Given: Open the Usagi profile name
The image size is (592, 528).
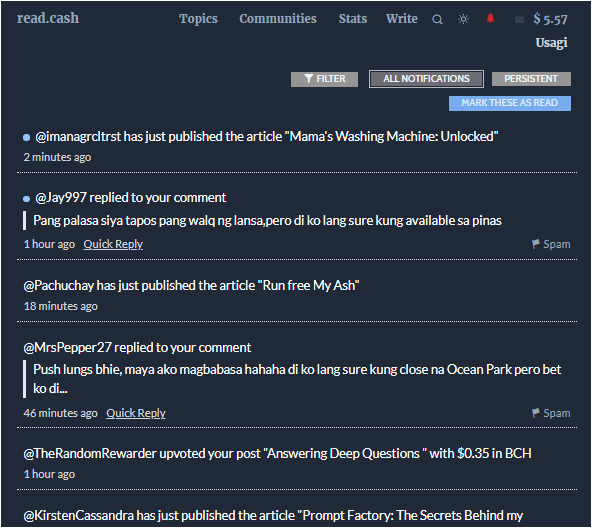Looking at the screenshot, I should (551, 43).
